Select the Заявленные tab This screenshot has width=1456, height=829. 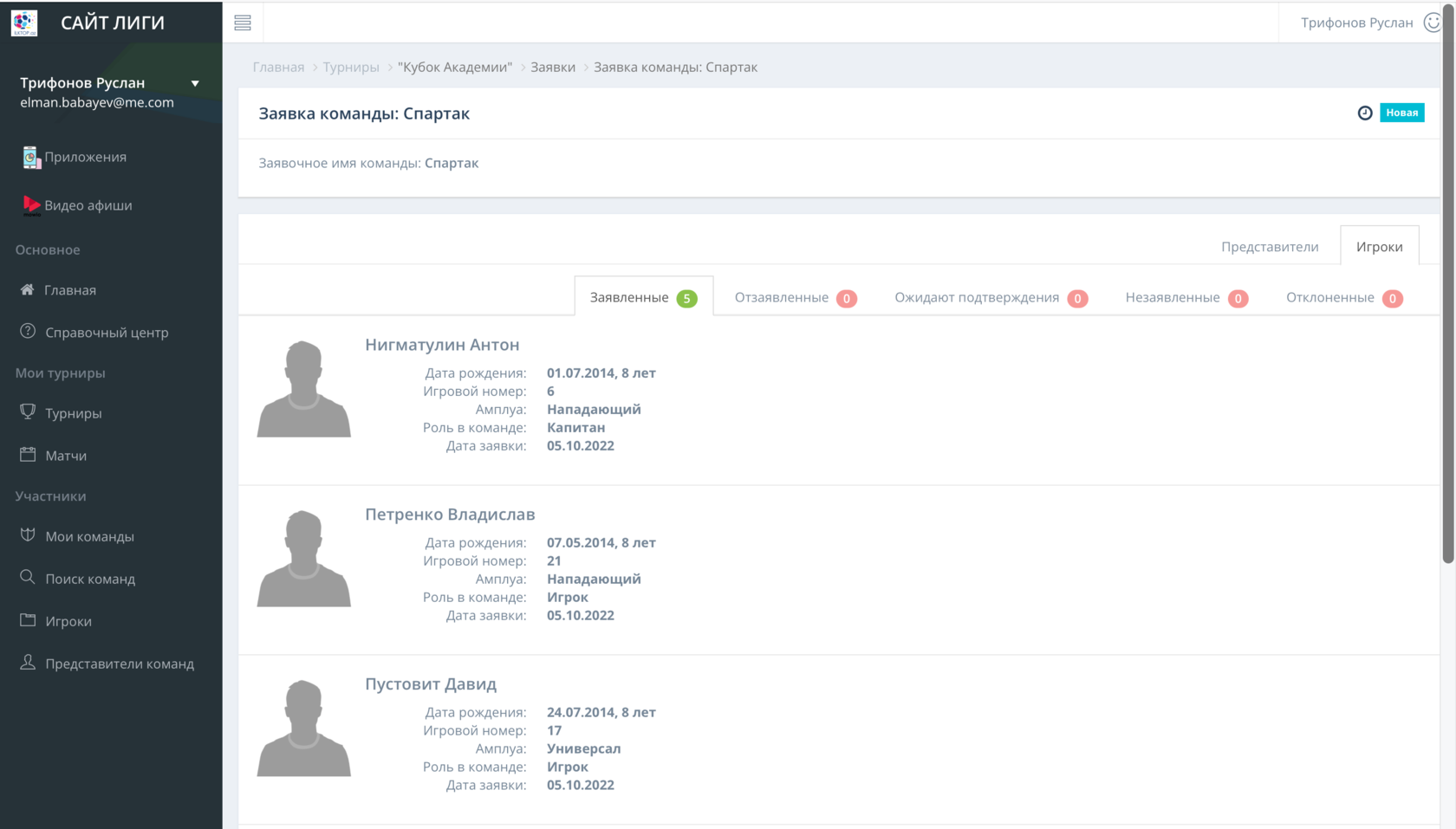pyautogui.click(x=643, y=297)
